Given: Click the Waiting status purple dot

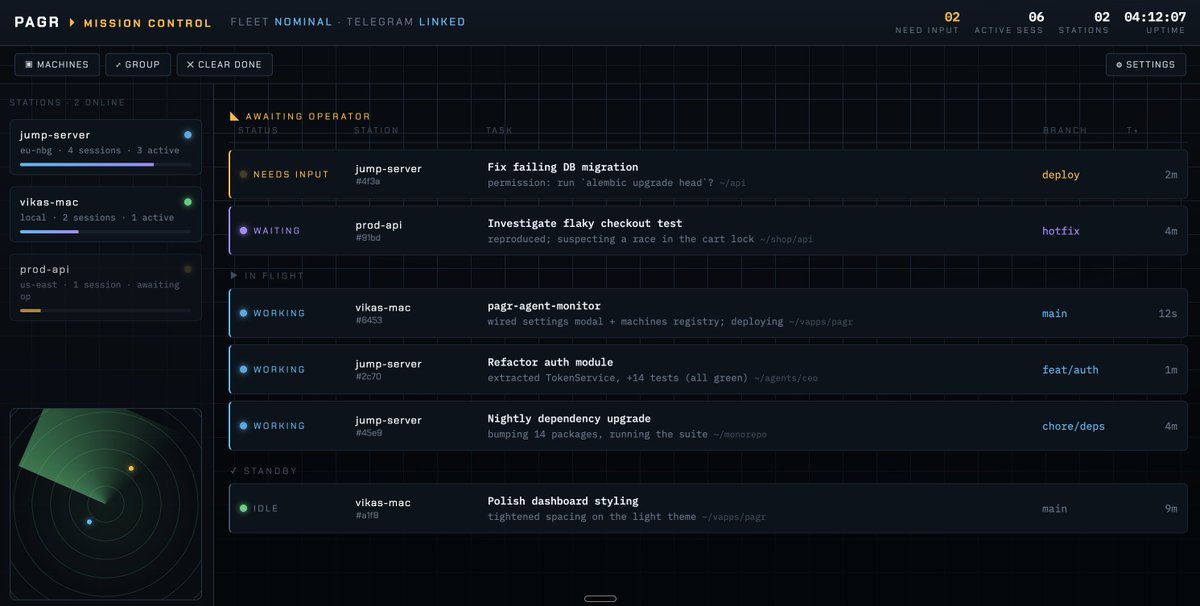Looking at the screenshot, I should pyautogui.click(x=243, y=230).
